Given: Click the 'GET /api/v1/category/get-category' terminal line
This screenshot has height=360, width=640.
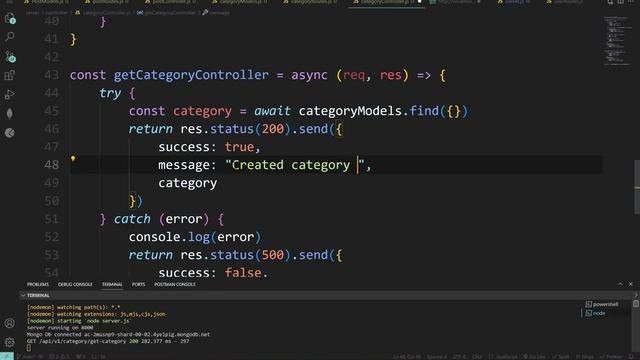Looking at the screenshot, I should (x=108, y=341).
